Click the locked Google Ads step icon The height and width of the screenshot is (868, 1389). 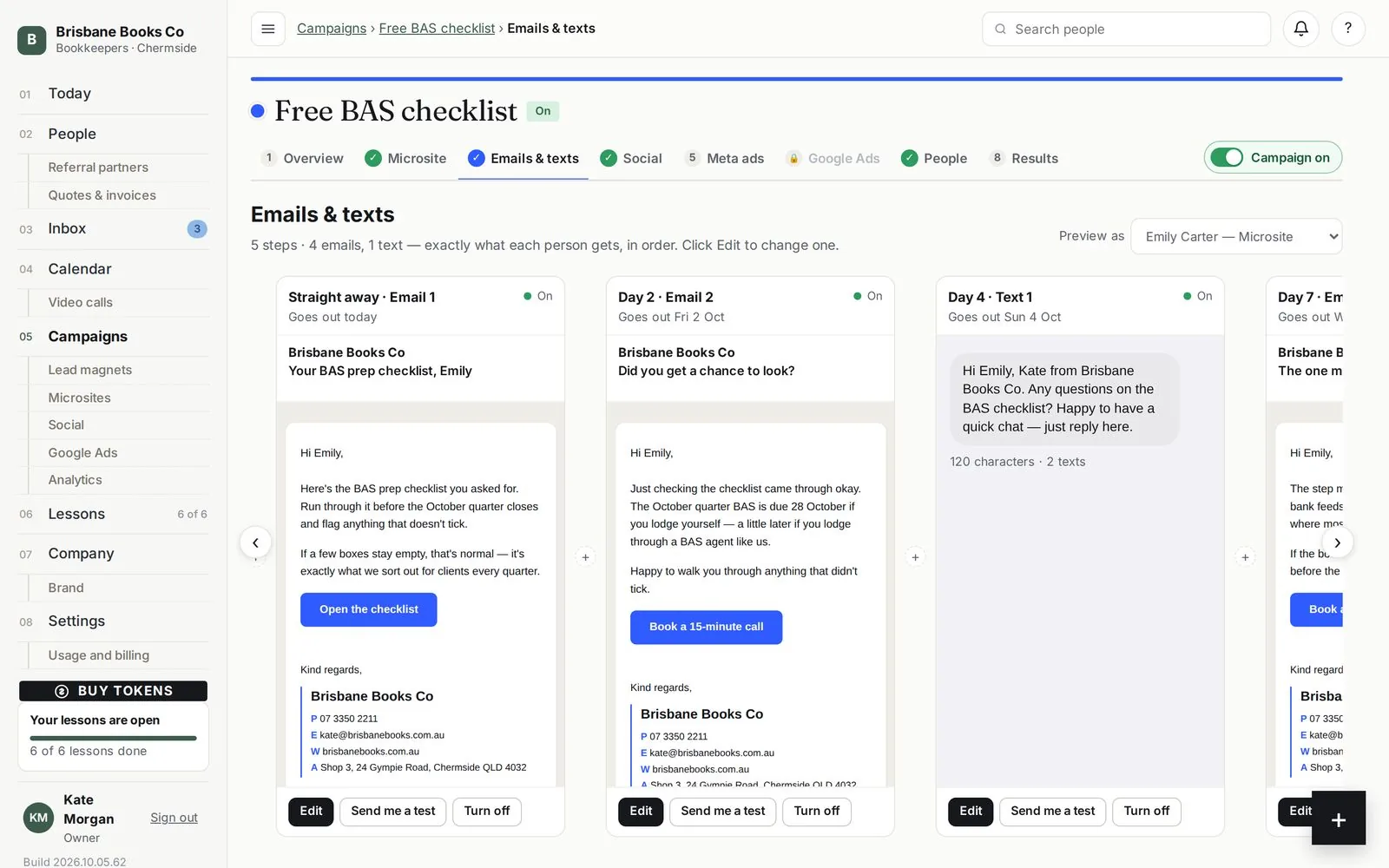[793, 158]
